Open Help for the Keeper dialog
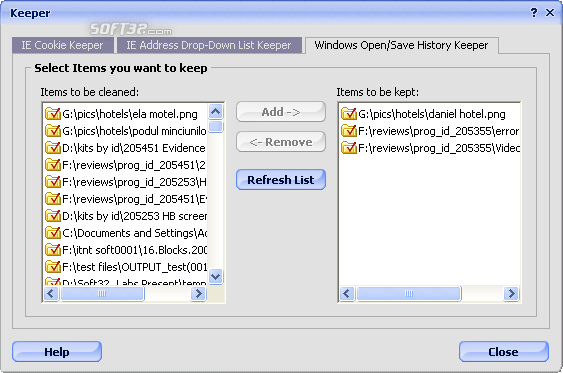Image resolution: width=563 pixels, height=373 pixels. 57,352
